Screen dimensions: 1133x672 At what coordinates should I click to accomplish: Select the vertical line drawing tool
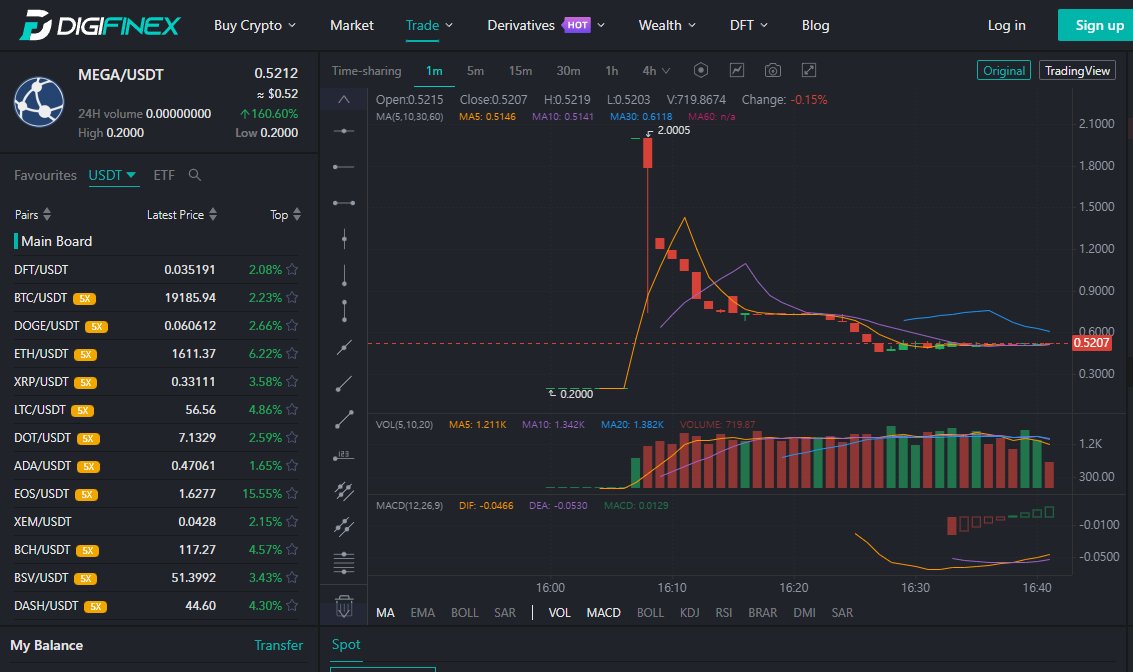pyautogui.click(x=344, y=238)
